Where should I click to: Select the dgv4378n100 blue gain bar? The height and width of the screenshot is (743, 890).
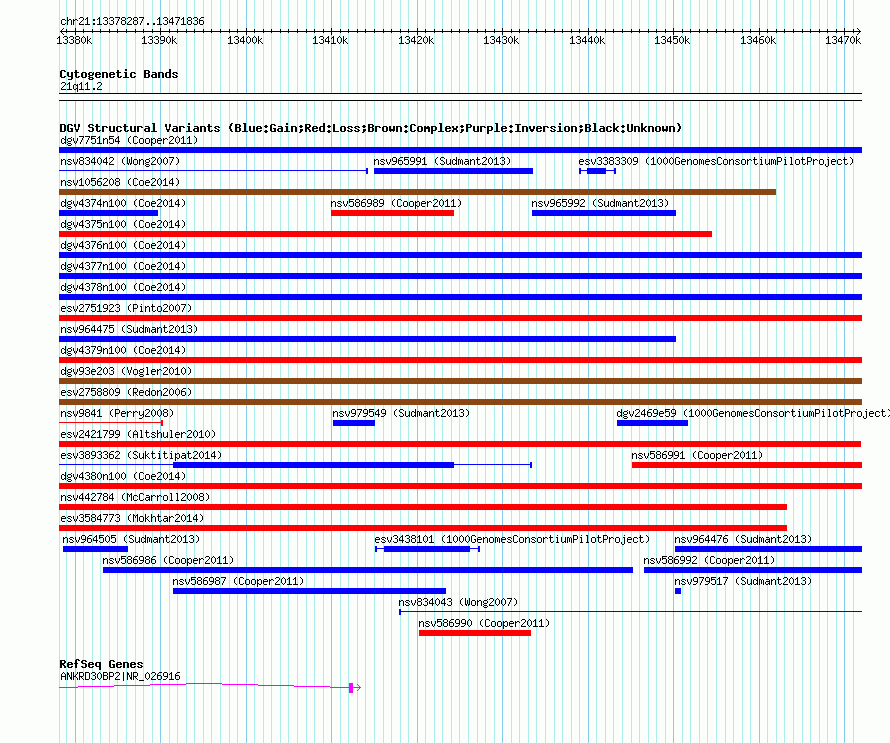[460, 297]
